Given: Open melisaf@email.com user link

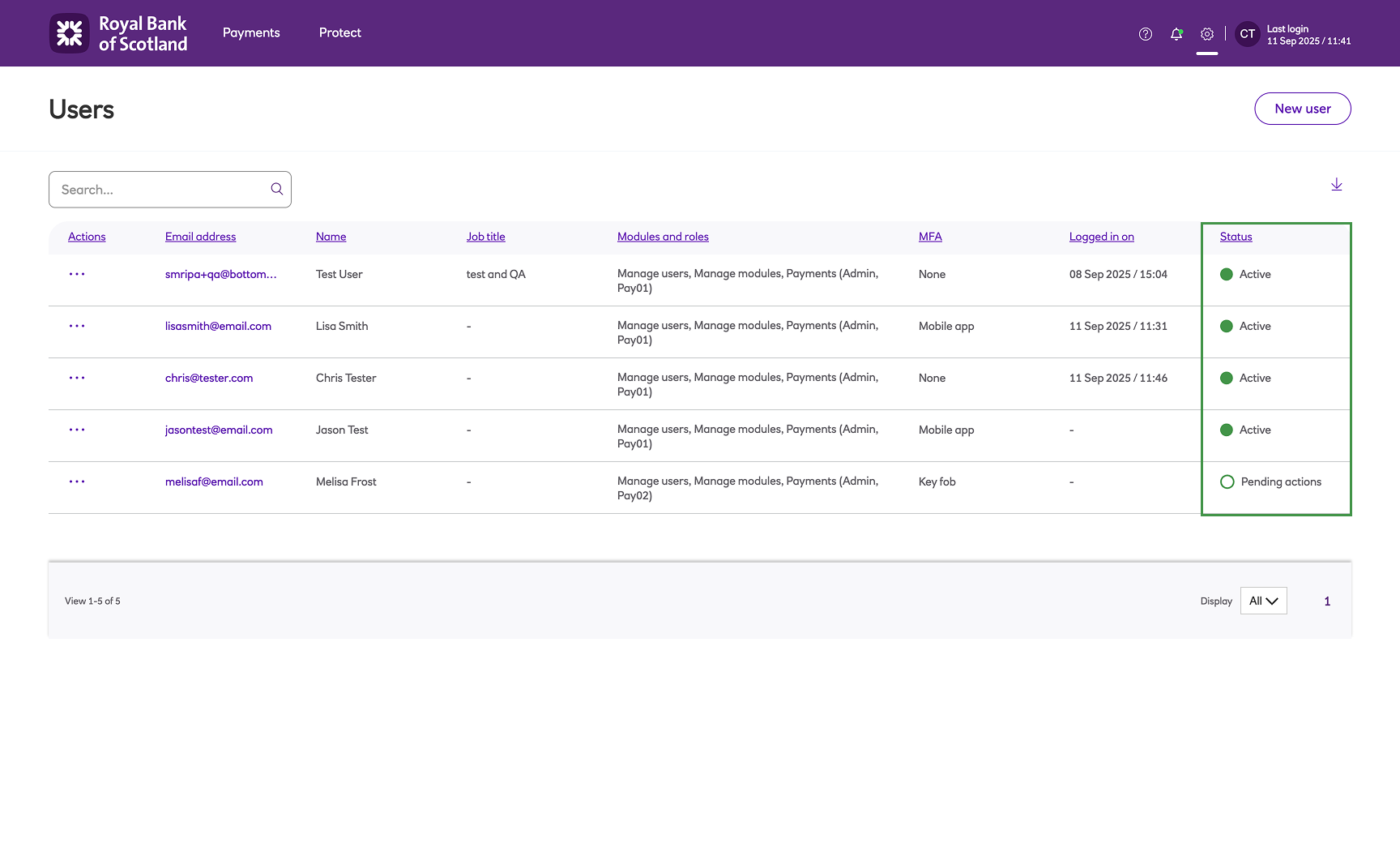Looking at the screenshot, I should [214, 481].
